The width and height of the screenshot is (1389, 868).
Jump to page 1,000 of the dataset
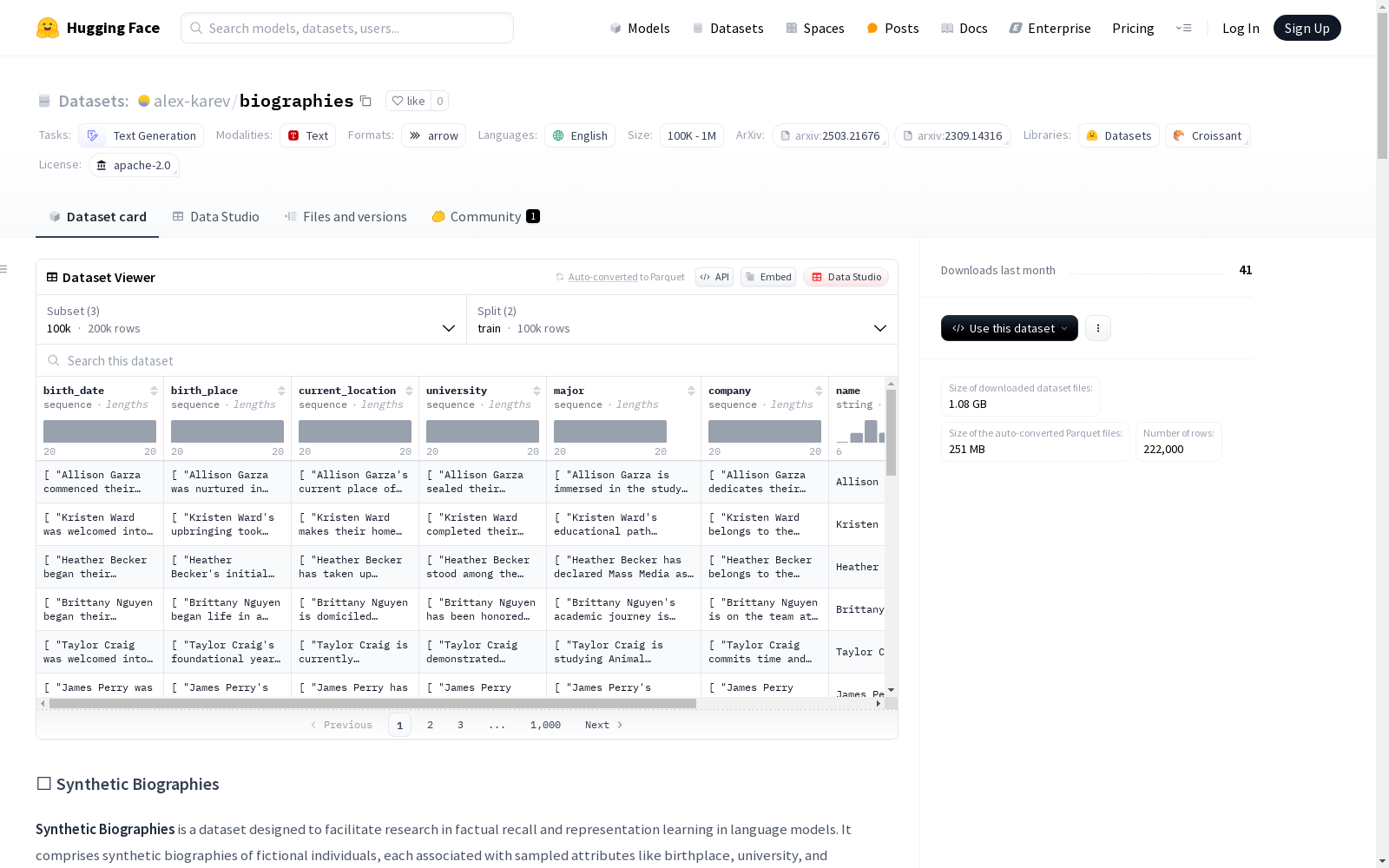545,725
